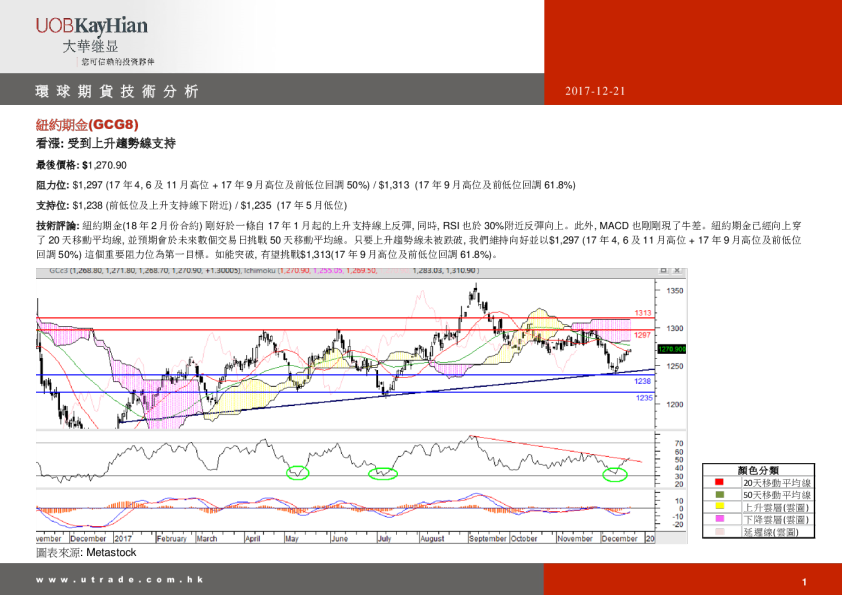Viewport: 842px width, 595px height.
Task: Click the 環球期貨技術分析 header text
Action: (x=117, y=91)
